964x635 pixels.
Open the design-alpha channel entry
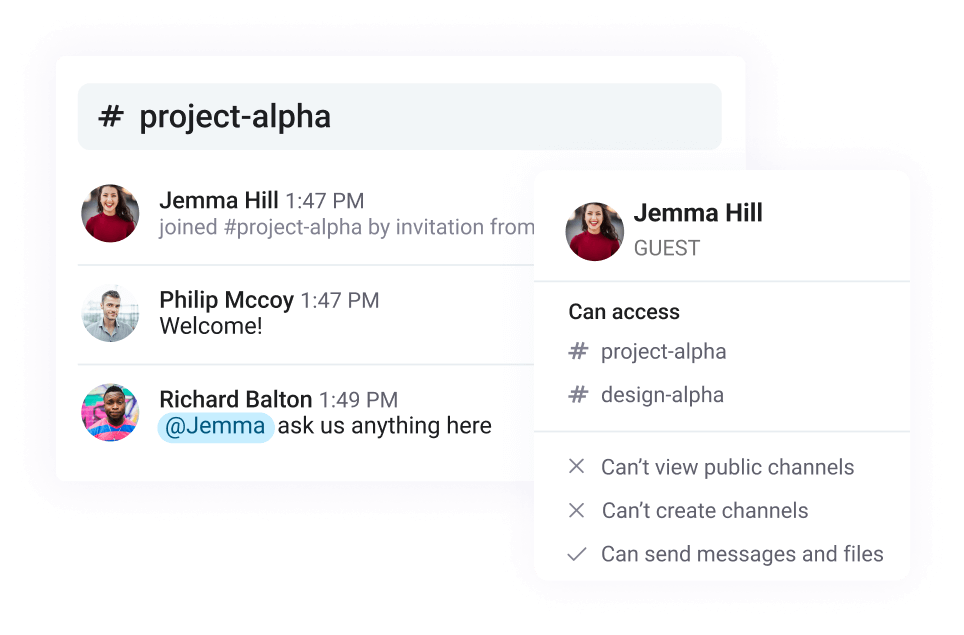(x=662, y=394)
